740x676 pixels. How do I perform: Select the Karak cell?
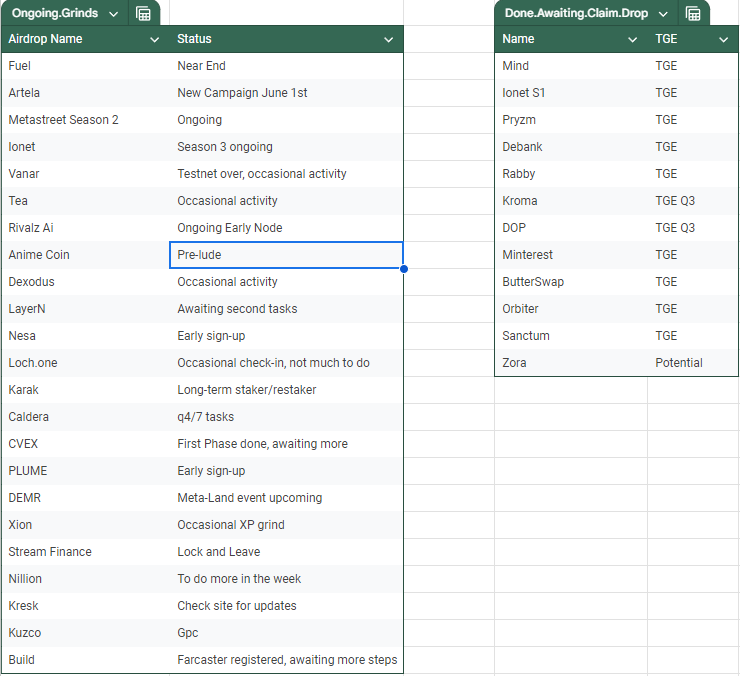pos(85,390)
